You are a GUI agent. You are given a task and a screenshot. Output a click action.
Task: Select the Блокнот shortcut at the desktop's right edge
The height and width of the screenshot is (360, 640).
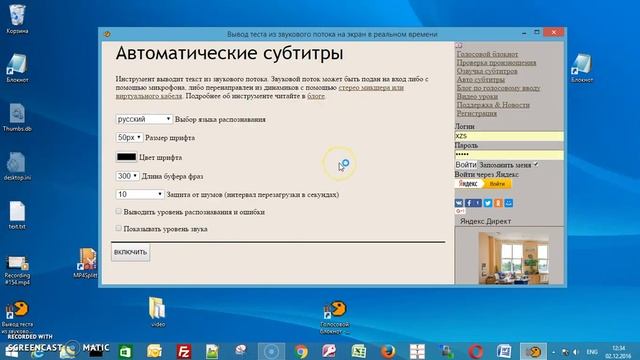582,68
